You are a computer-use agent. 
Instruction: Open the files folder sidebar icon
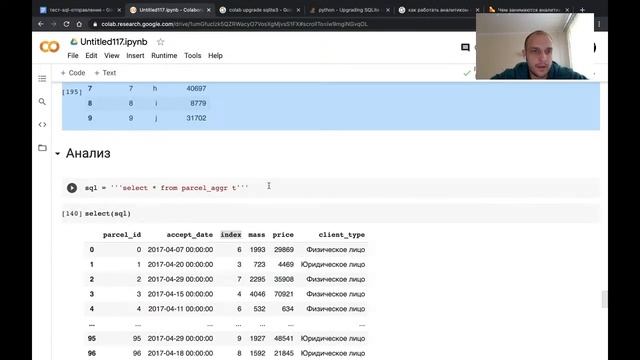(42, 148)
